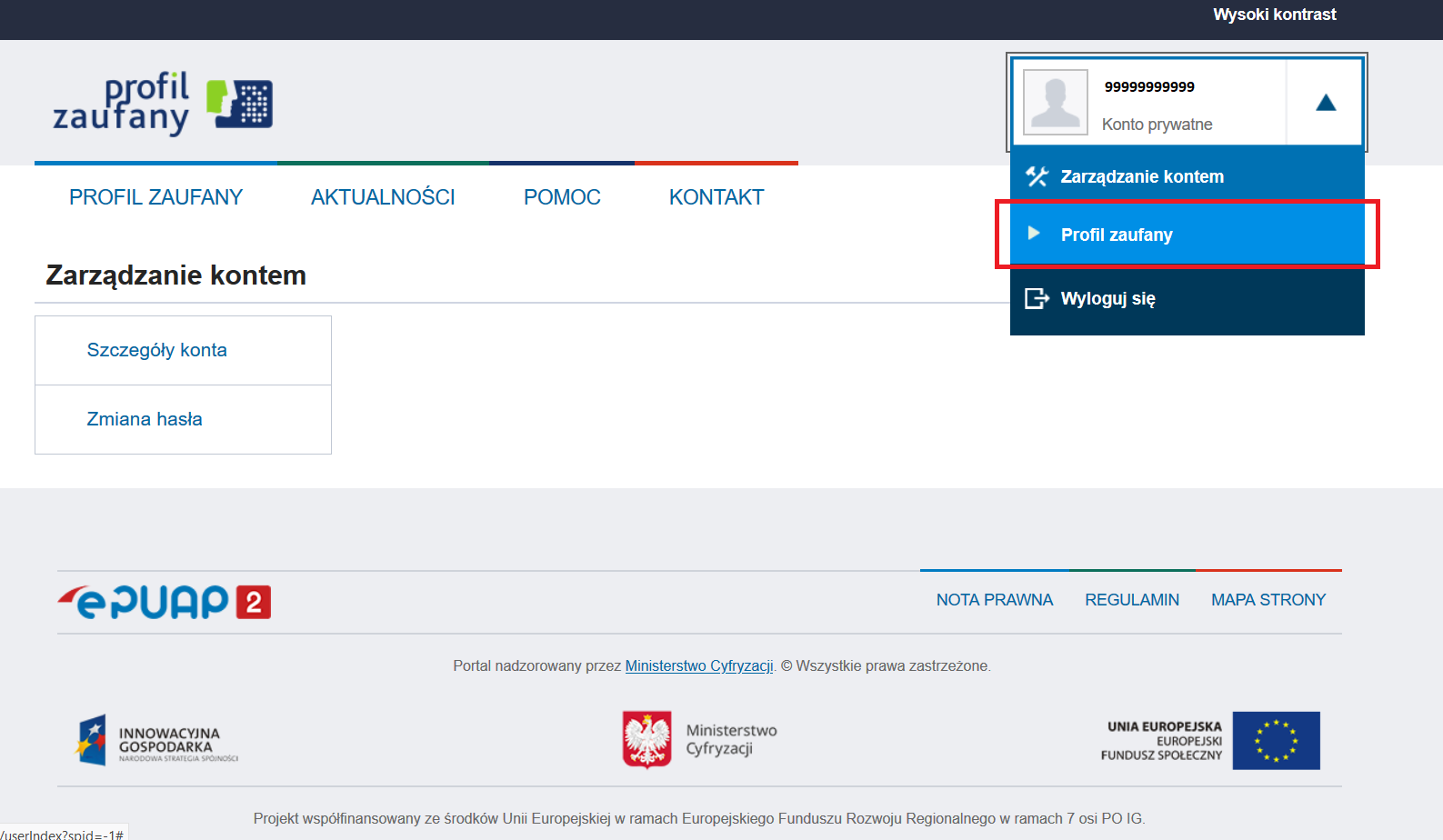Click the Ministerstwo Cyfryzacji eagle emblem

[x=647, y=739]
